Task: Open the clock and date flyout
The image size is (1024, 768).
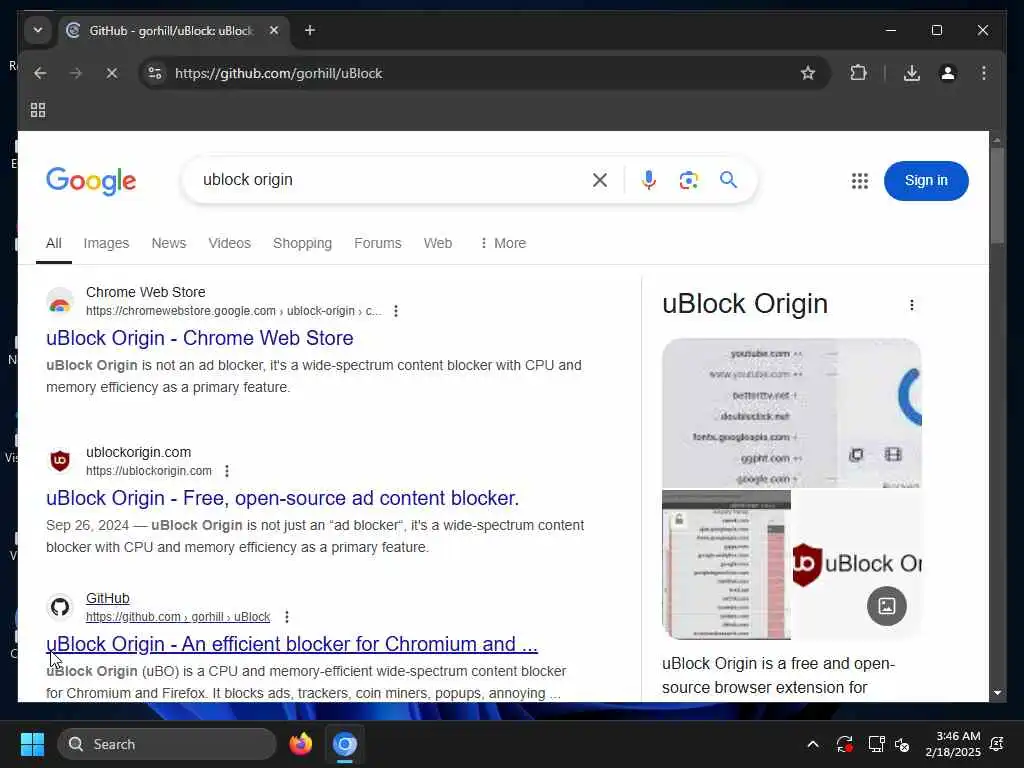Action: (952, 744)
